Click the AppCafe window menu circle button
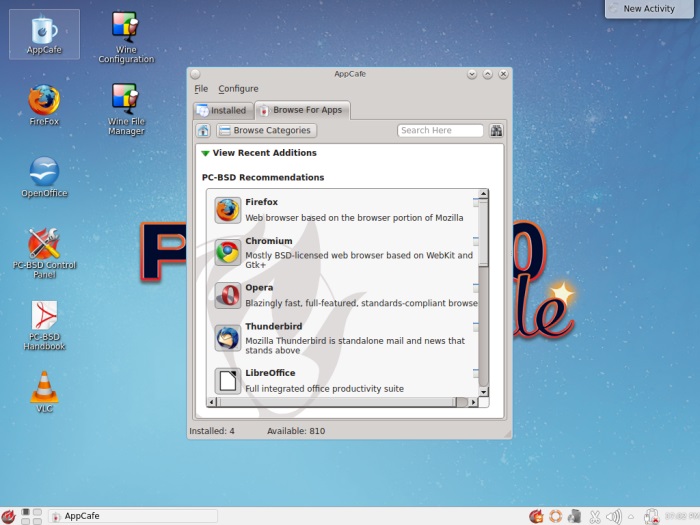The height and width of the screenshot is (525, 700). (x=195, y=75)
